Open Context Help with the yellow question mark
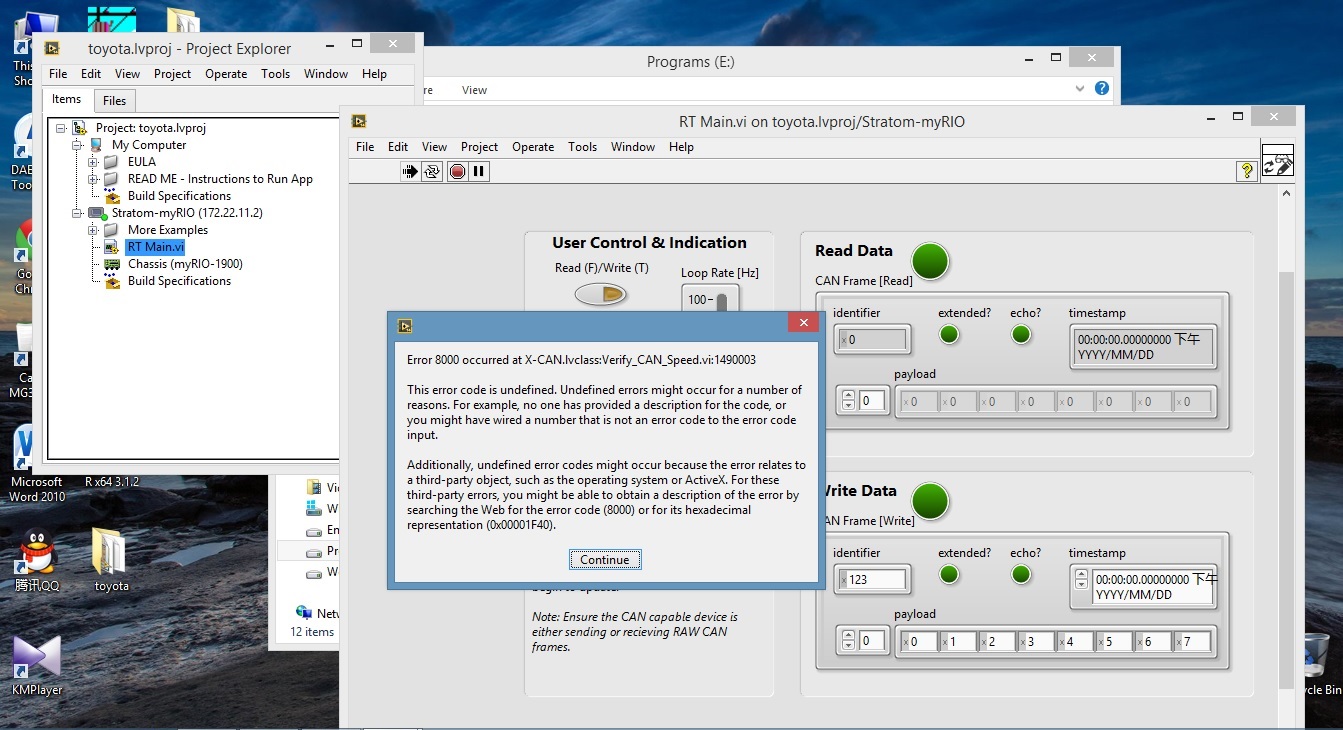1343x730 pixels. pyautogui.click(x=1246, y=171)
